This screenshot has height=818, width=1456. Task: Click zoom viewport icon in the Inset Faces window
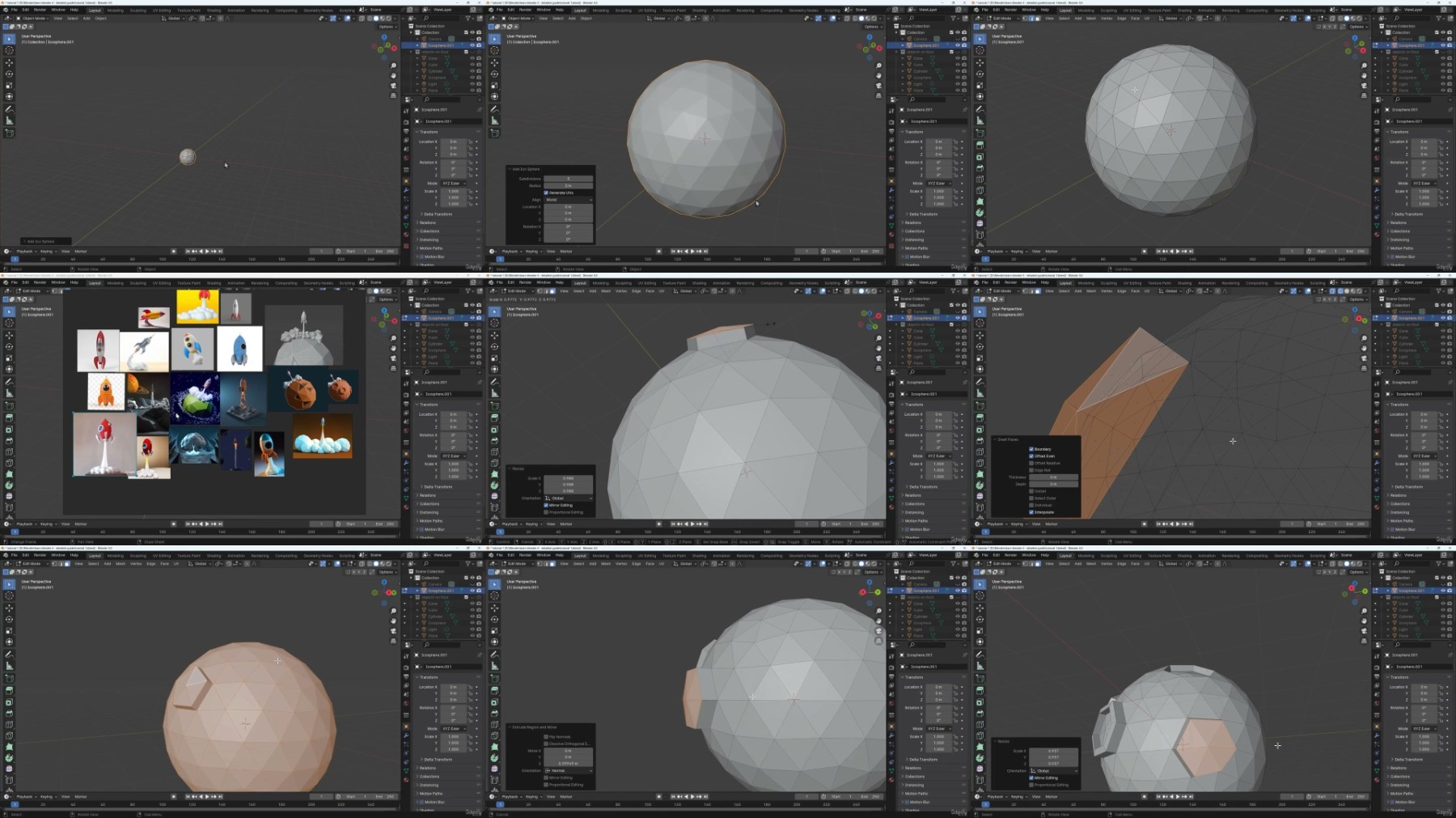point(1364,338)
